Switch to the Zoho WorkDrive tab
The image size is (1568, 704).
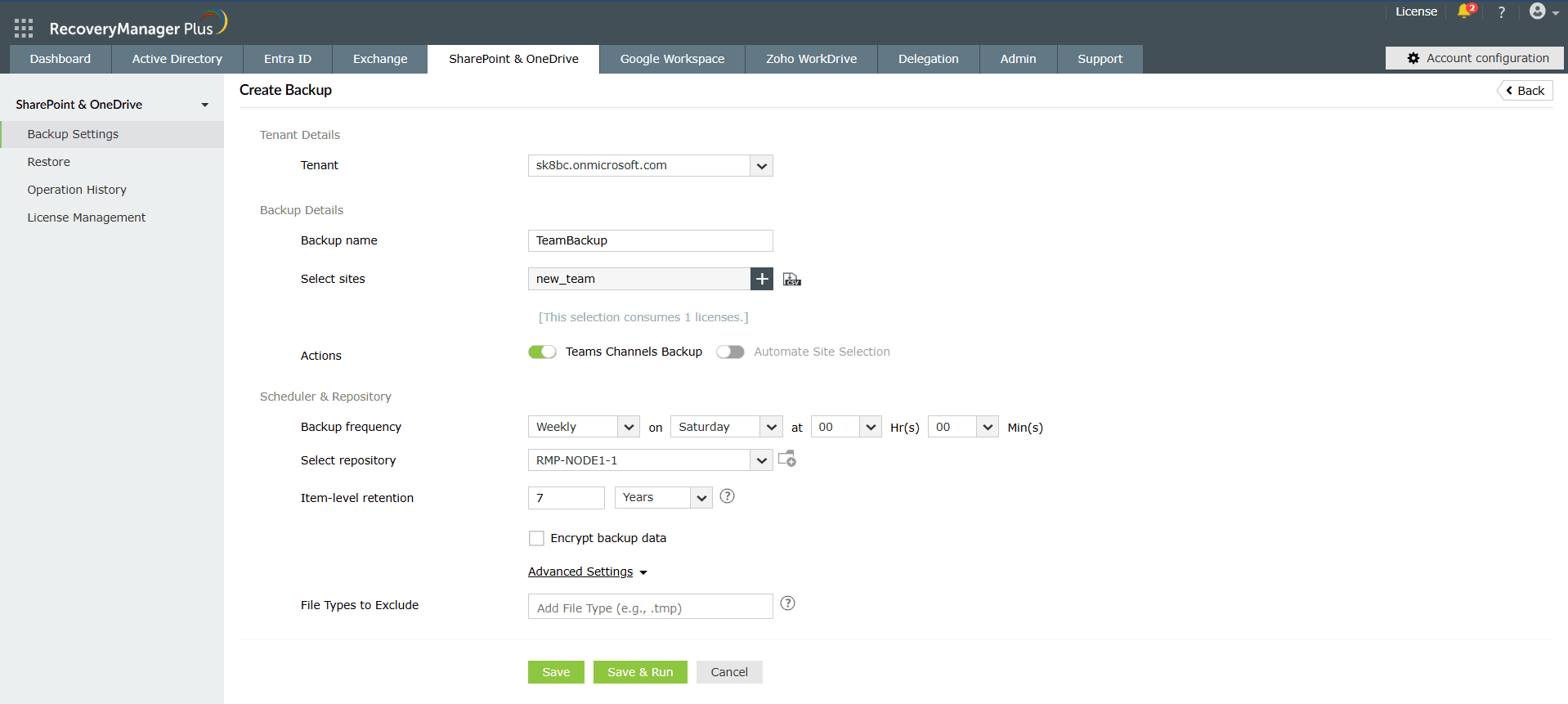click(x=812, y=59)
